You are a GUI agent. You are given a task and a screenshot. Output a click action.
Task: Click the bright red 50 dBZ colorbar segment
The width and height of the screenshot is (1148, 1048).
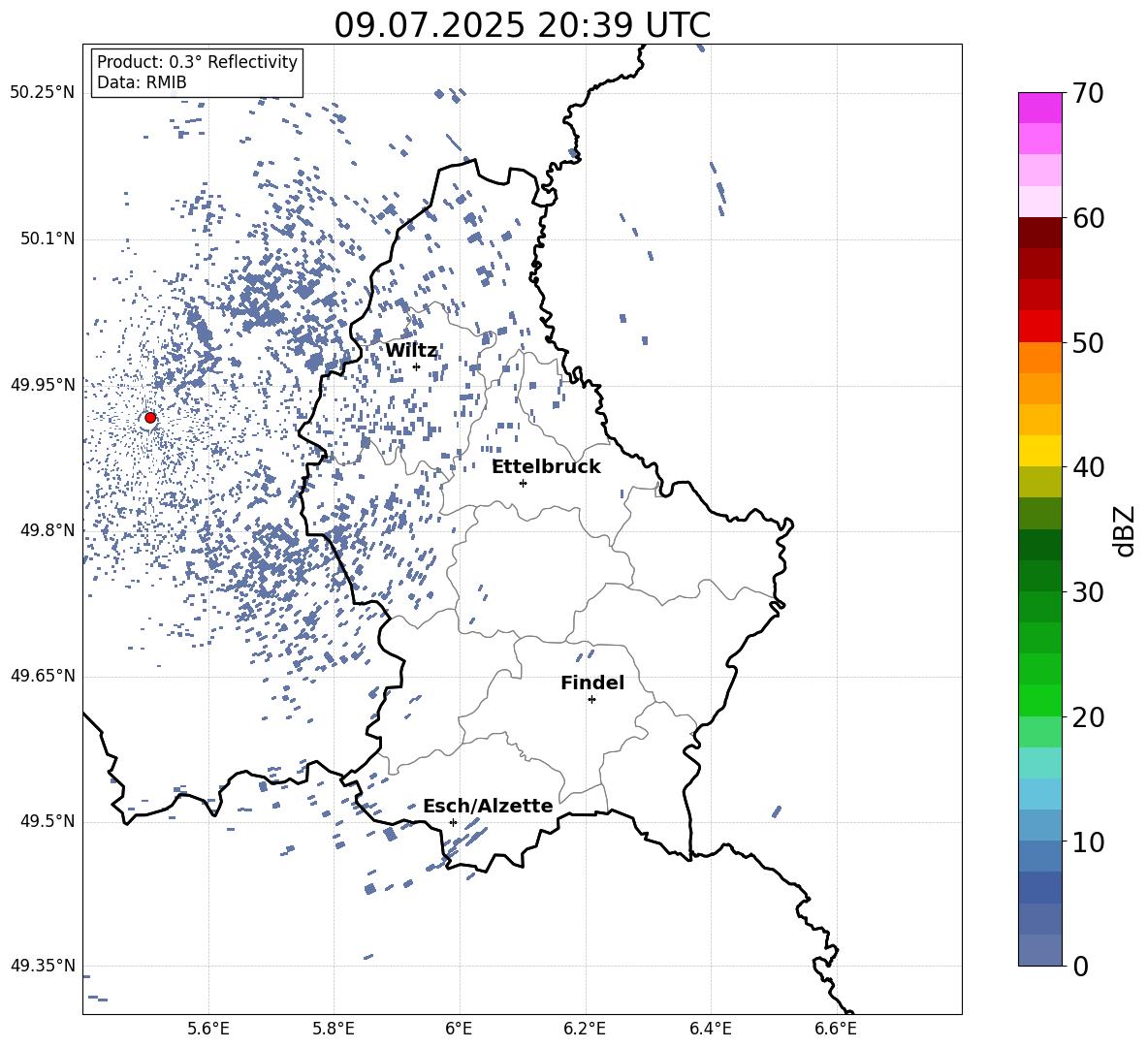(x=1039, y=326)
